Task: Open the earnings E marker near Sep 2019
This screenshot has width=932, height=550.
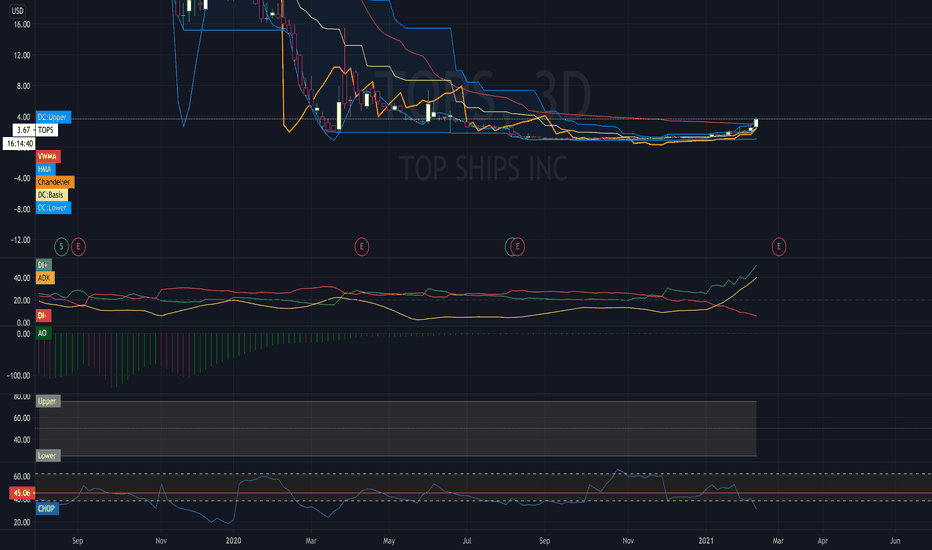Action: pos(78,246)
